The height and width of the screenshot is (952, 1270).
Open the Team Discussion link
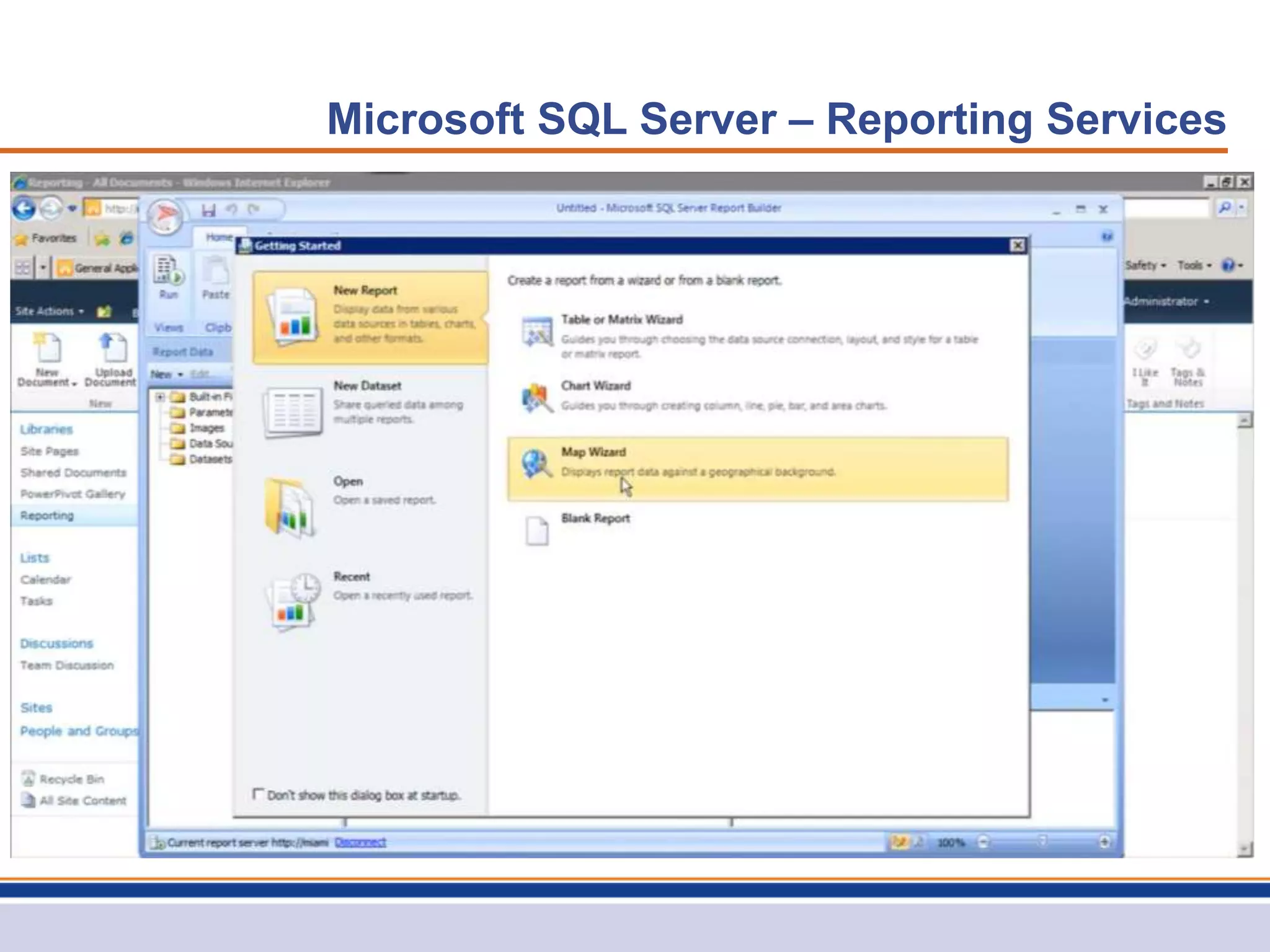67,665
